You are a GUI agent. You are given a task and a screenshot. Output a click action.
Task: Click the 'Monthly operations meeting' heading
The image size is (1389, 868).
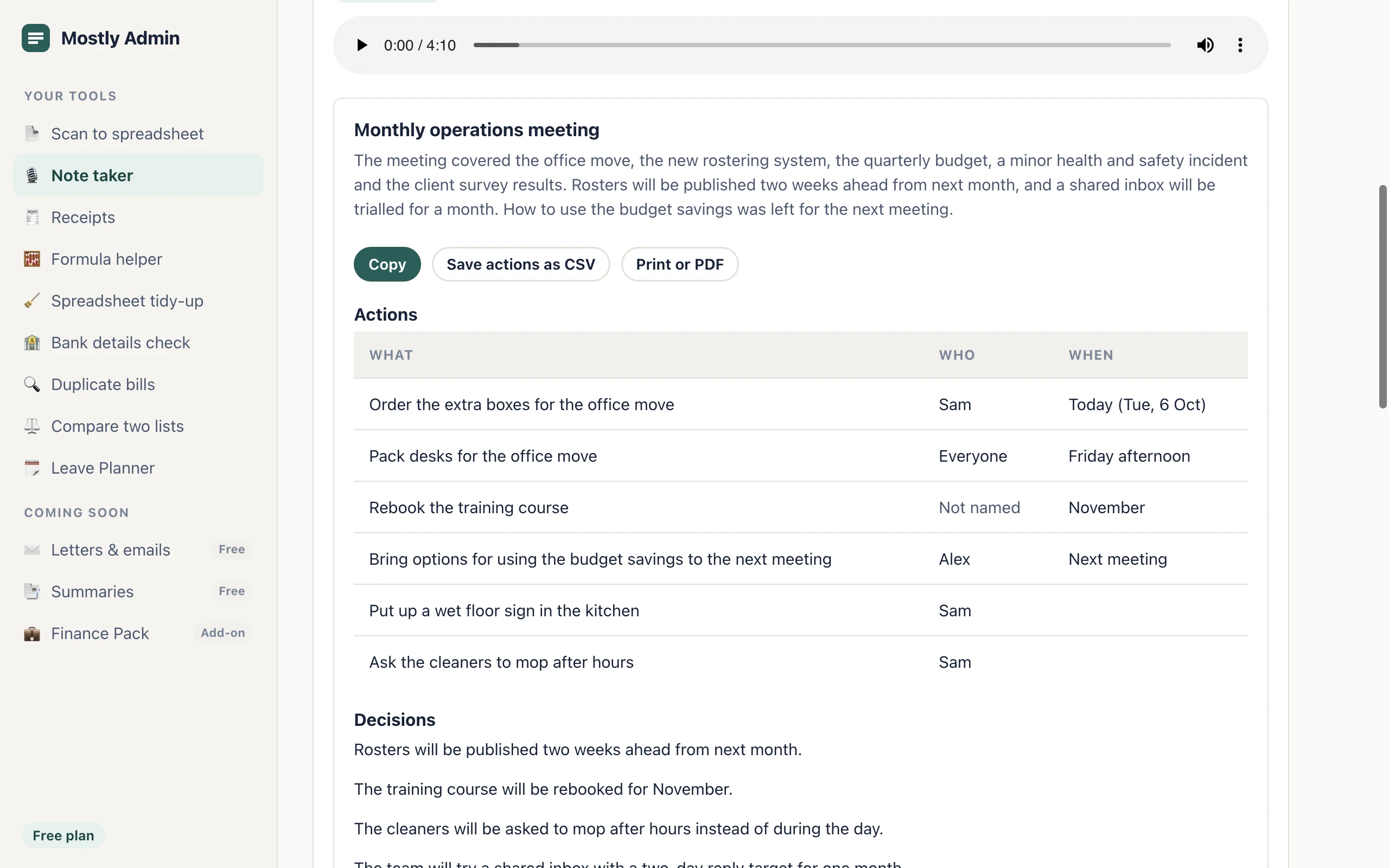pyautogui.click(x=476, y=130)
